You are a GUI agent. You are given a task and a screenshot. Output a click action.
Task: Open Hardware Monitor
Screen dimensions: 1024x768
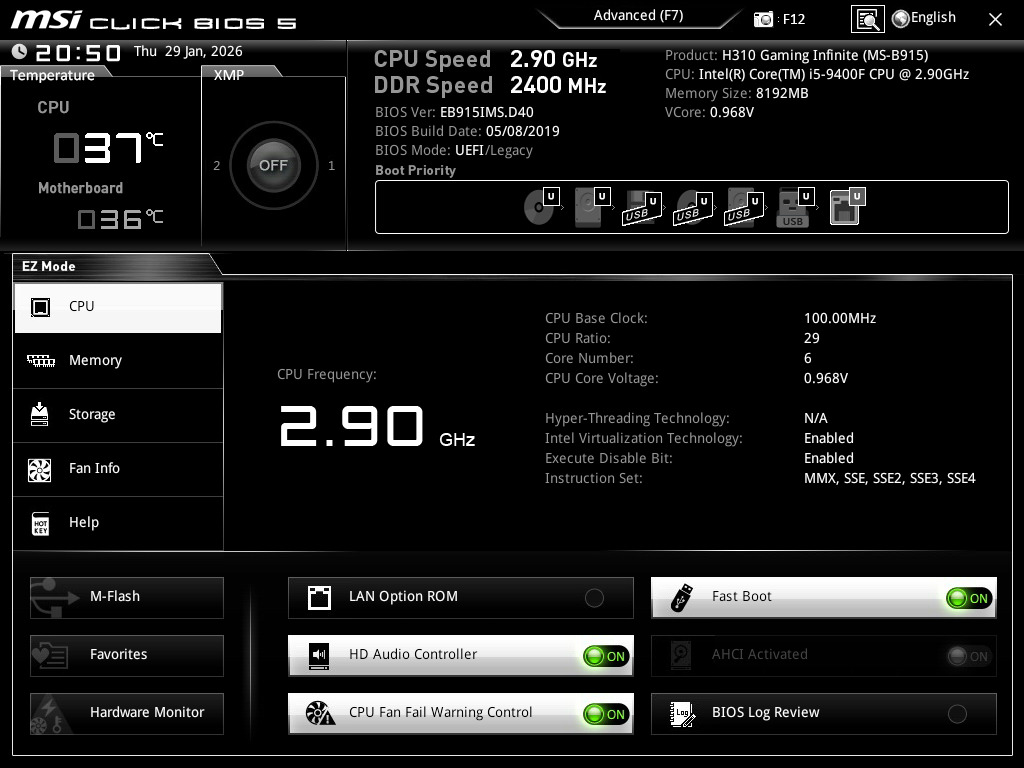click(x=127, y=714)
